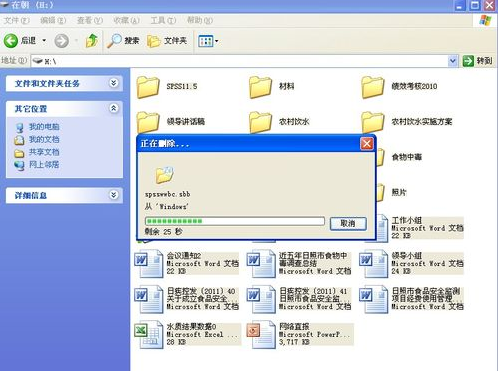Open 网上邻居 link in sidebar

[44, 164]
